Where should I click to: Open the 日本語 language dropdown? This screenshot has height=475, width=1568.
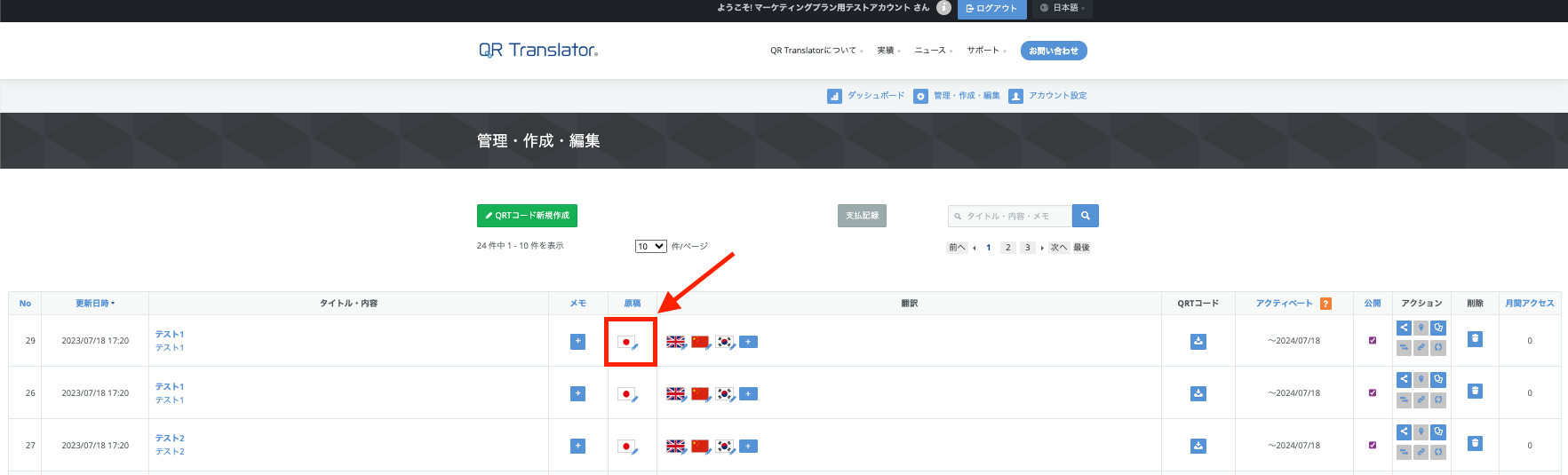click(x=1063, y=8)
